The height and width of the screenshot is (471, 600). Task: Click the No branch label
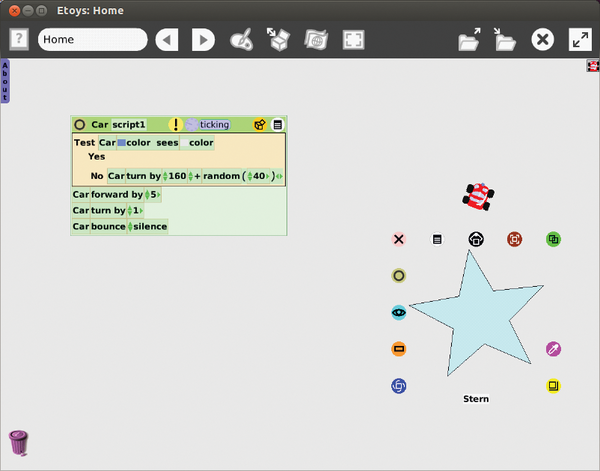pyautogui.click(x=97, y=176)
